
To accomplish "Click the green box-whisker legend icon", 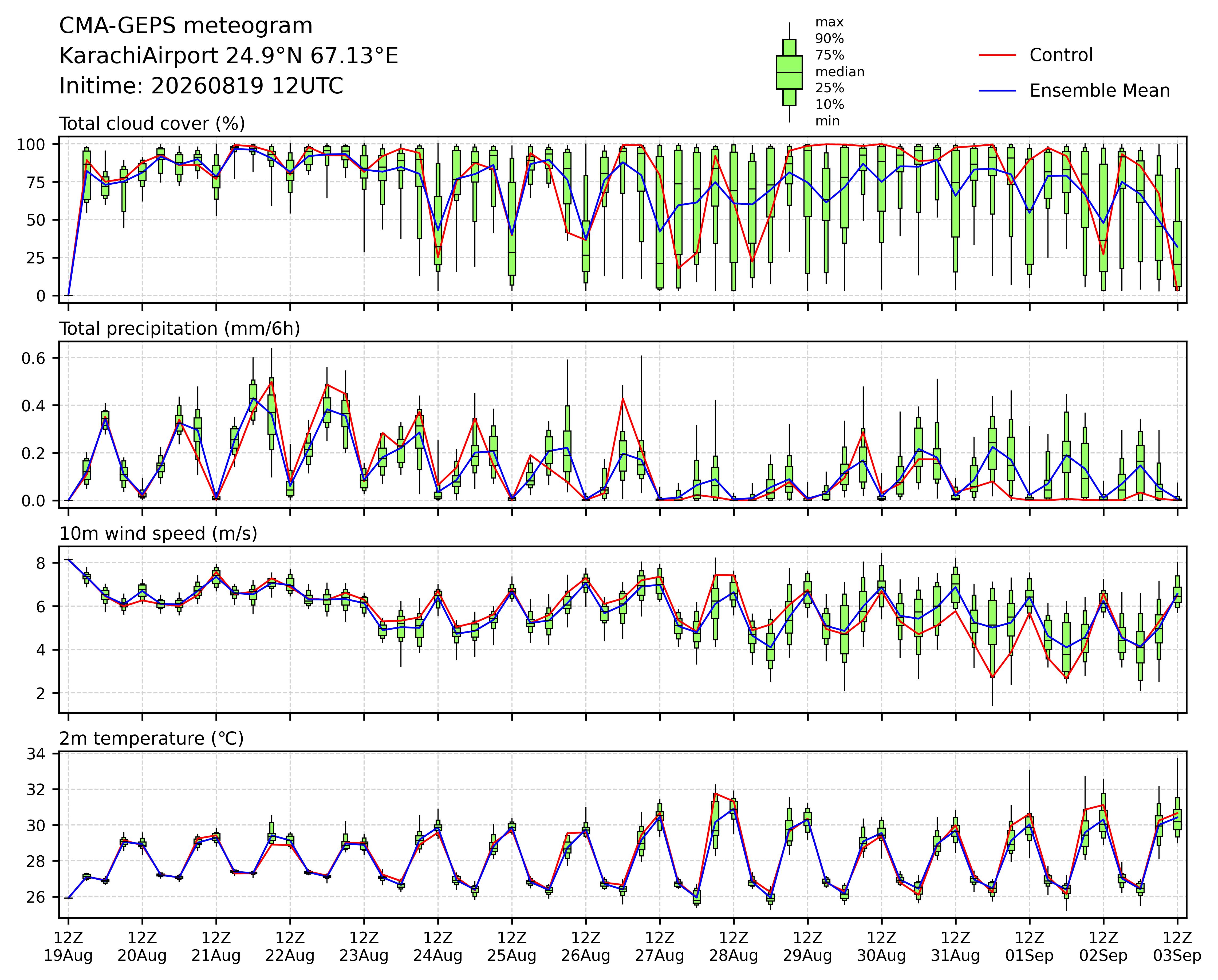I will pyautogui.click(x=789, y=72).
